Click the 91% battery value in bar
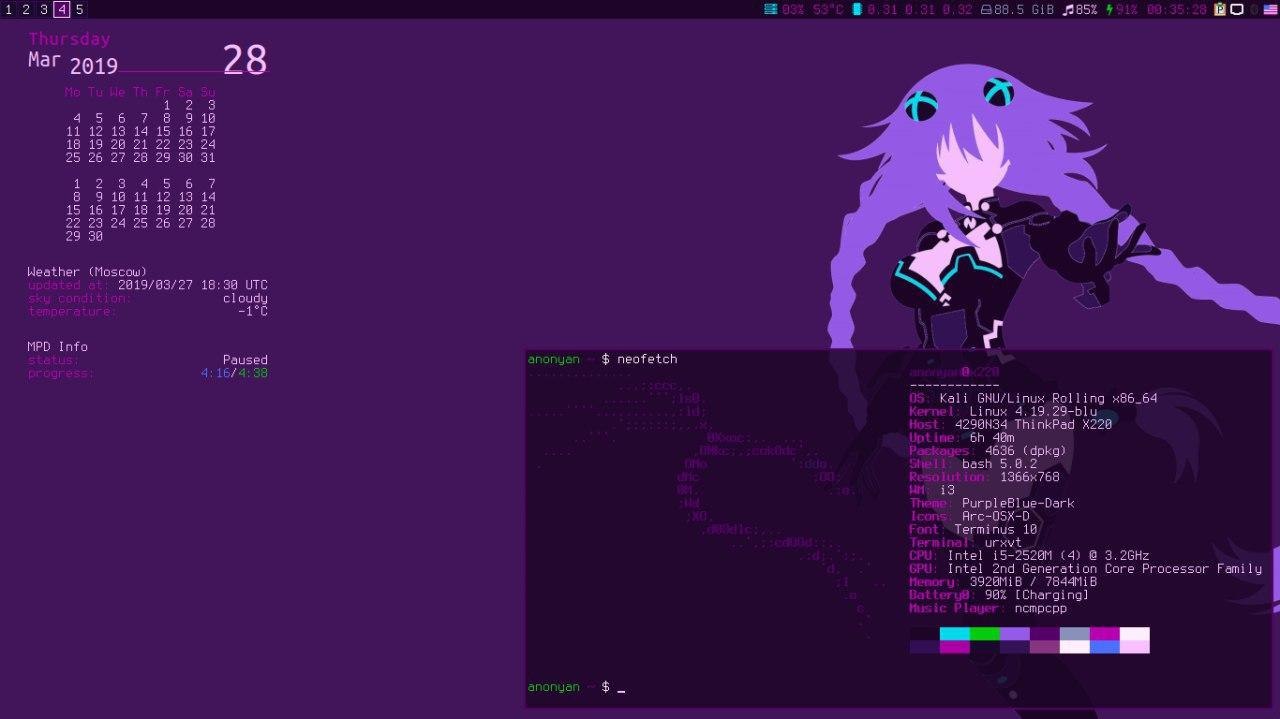The image size is (1280, 719). (1127, 9)
